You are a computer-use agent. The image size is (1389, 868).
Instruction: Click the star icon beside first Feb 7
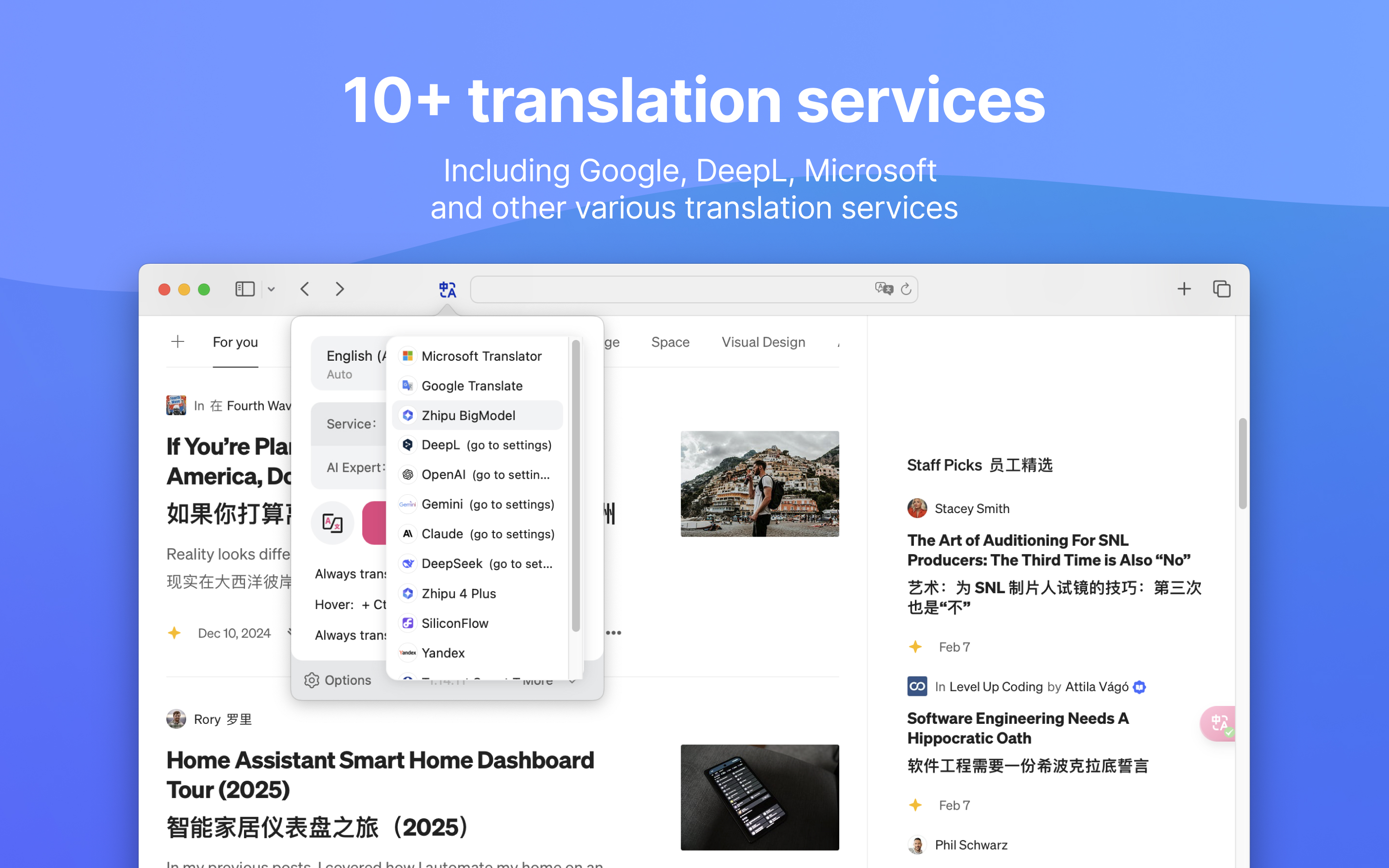[915, 647]
